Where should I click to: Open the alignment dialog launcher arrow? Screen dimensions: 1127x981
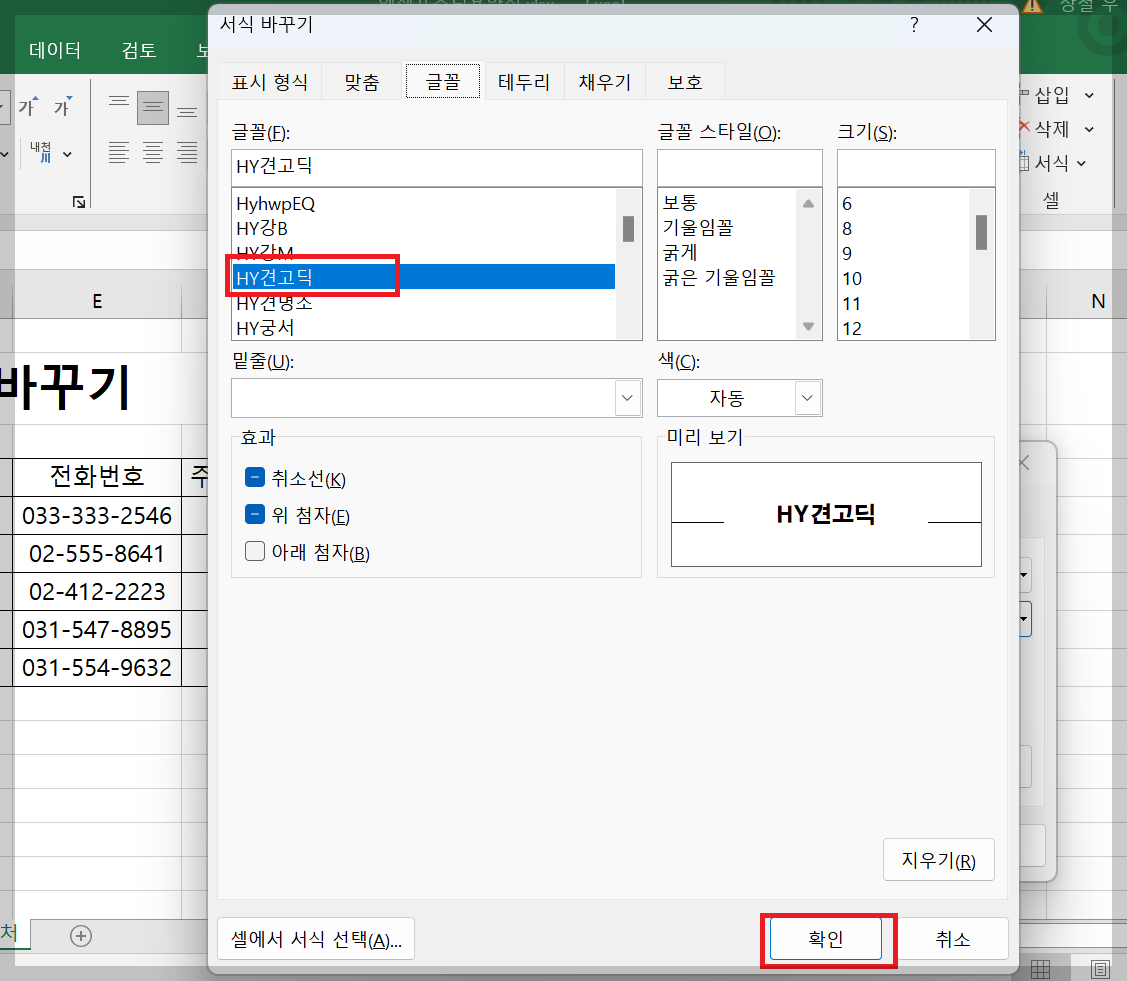(81, 202)
